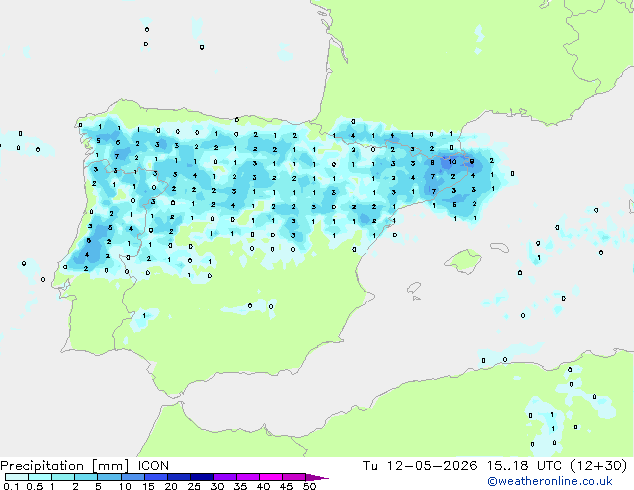Select legend swatch between 5 and 10
The height and width of the screenshot is (490, 634).
click(x=109, y=477)
